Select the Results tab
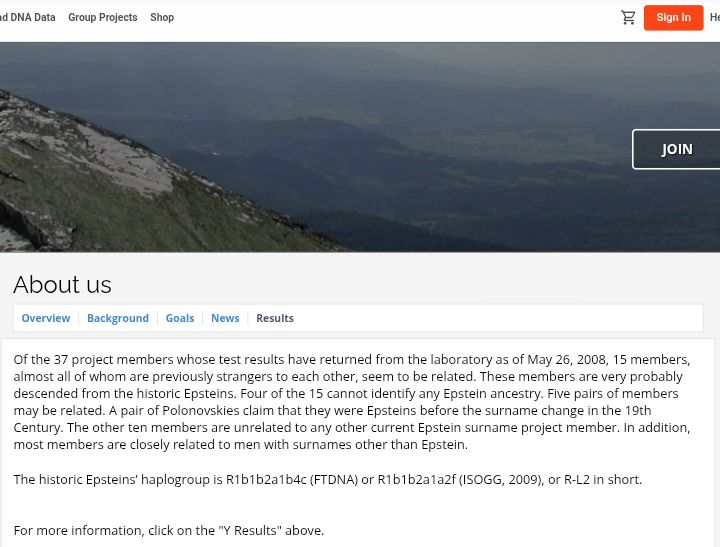 point(275,318)
